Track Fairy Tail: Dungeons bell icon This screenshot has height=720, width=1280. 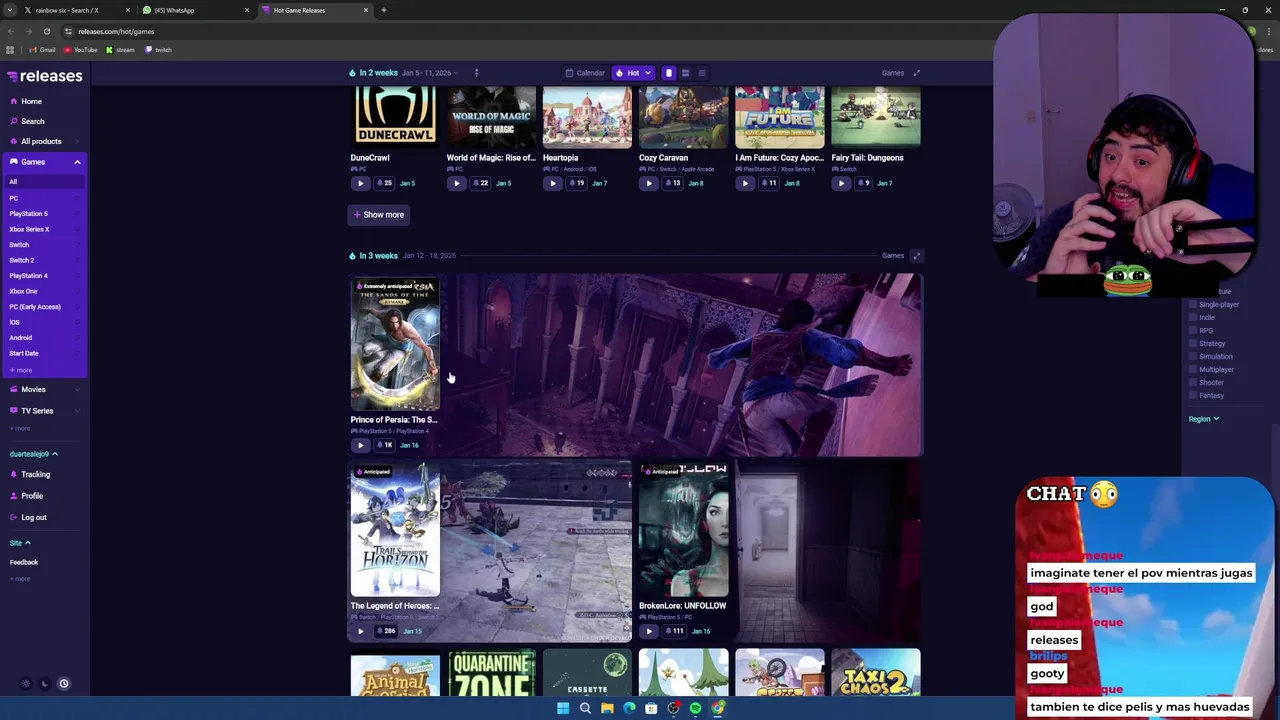(x=862, y=183)
